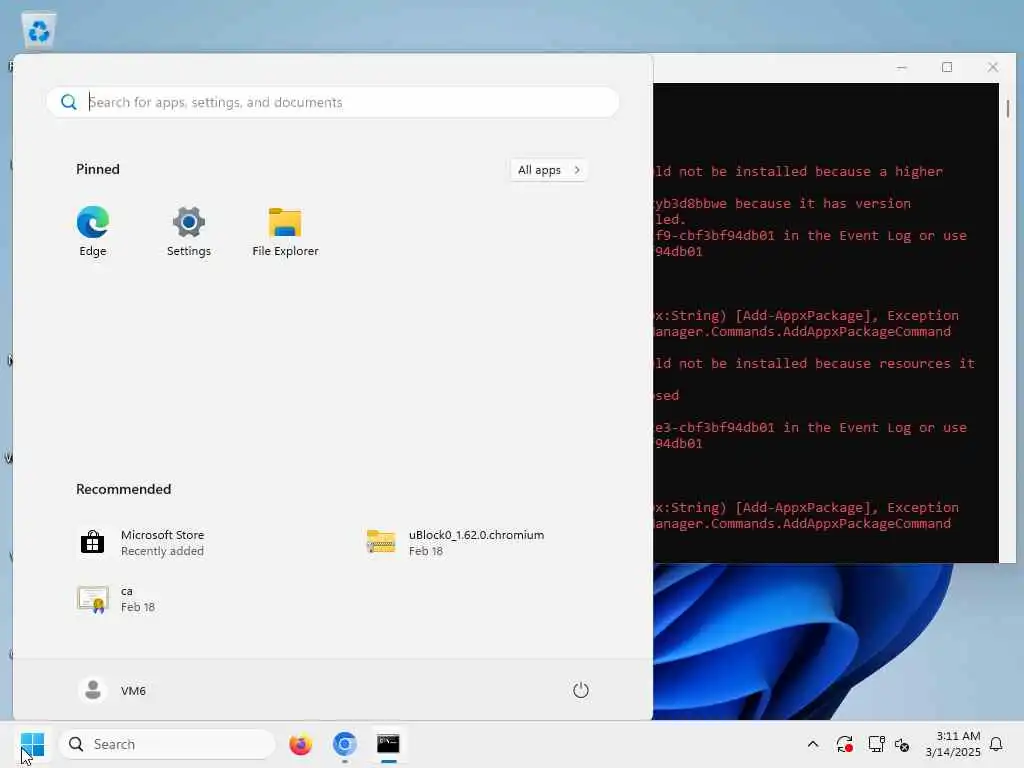Click the magnifier icon in Start search
The width and height of the screenshot is (1024, 768).
click(x=69, y=103)
